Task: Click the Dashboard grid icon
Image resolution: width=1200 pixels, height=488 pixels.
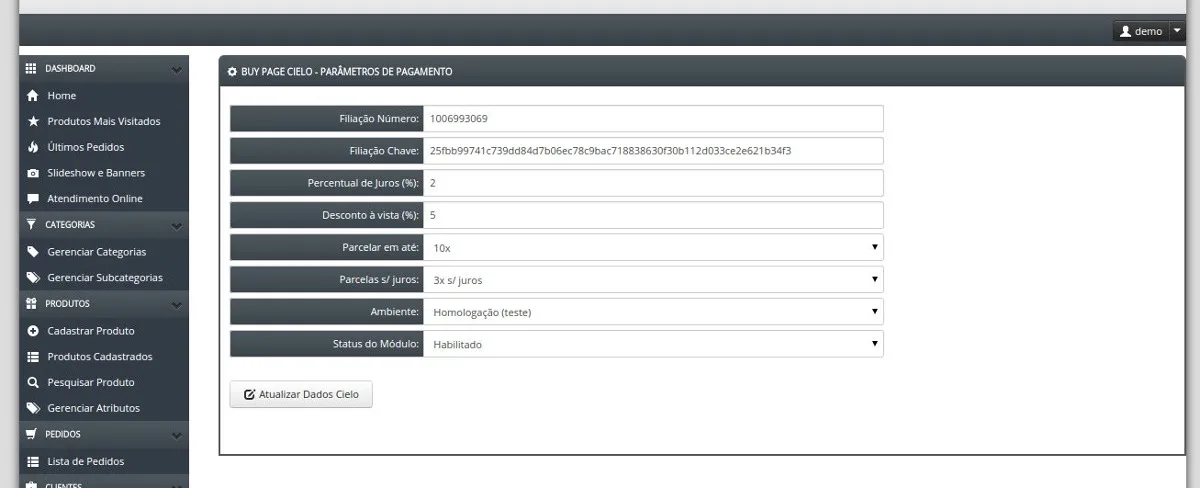Action: point(31,69)
